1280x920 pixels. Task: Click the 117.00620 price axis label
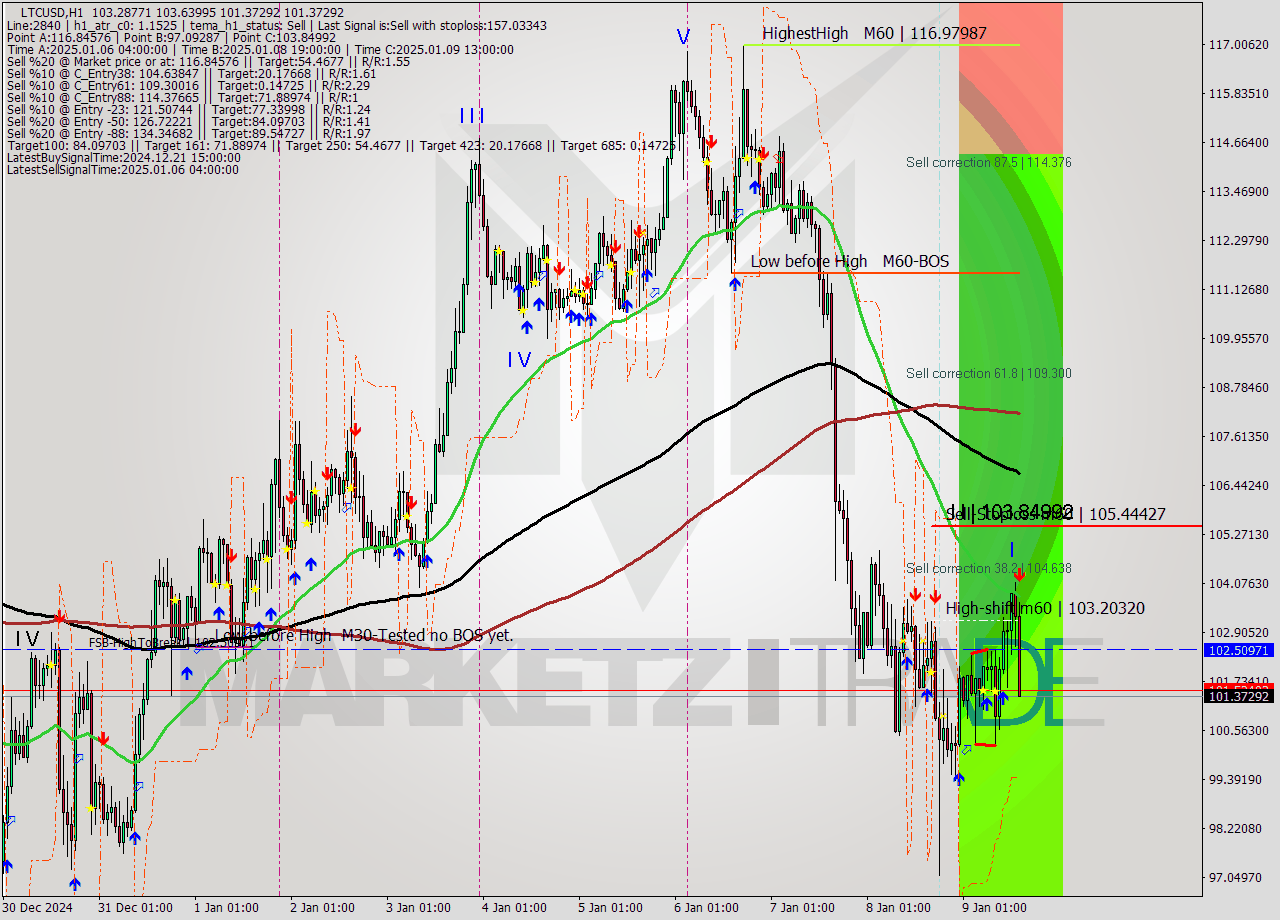(1238, 45)
